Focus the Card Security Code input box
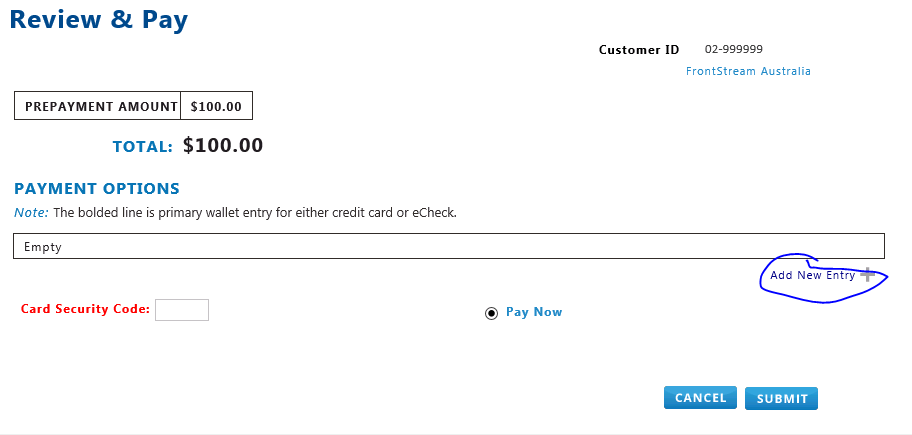 pyautogui.click(x=182, y=310)
